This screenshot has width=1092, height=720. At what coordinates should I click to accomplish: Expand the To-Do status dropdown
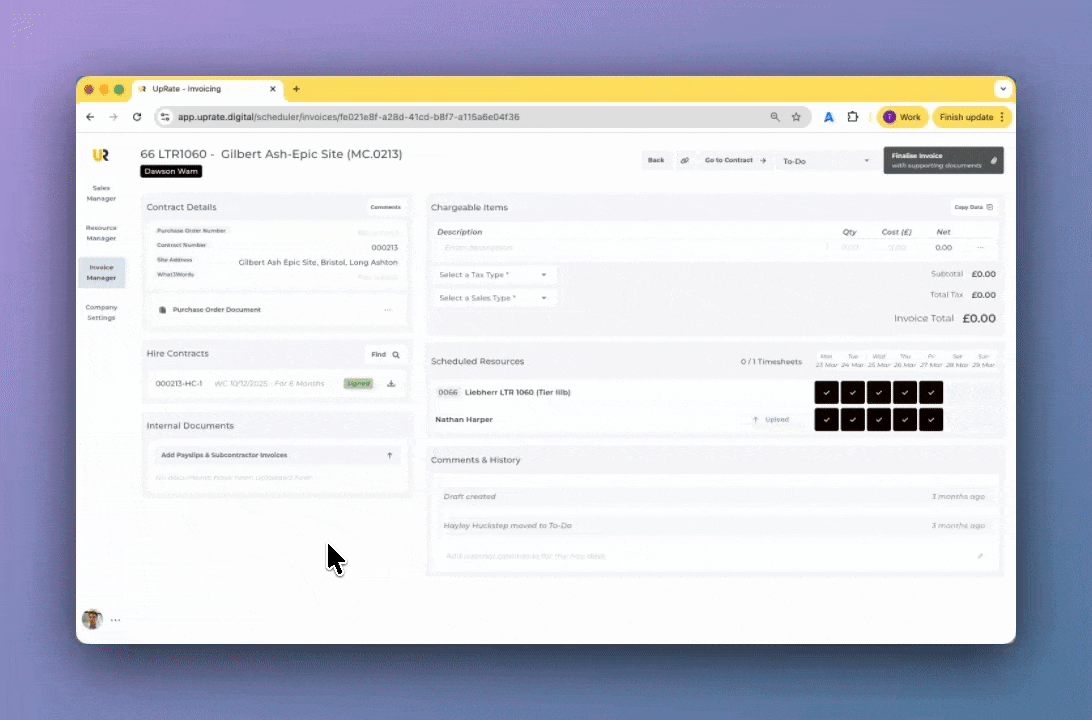[x=826, y=160]
